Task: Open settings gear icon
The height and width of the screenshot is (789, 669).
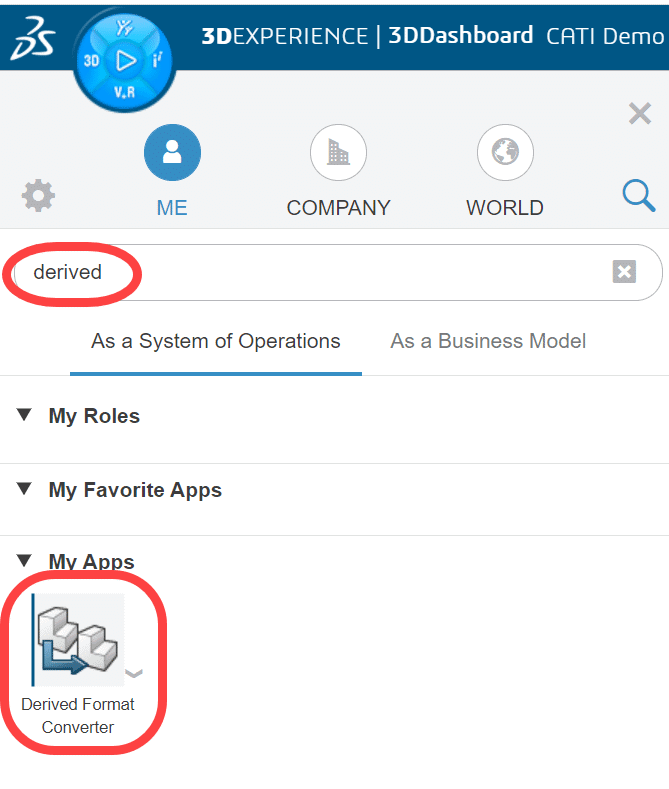Action: 38,196
